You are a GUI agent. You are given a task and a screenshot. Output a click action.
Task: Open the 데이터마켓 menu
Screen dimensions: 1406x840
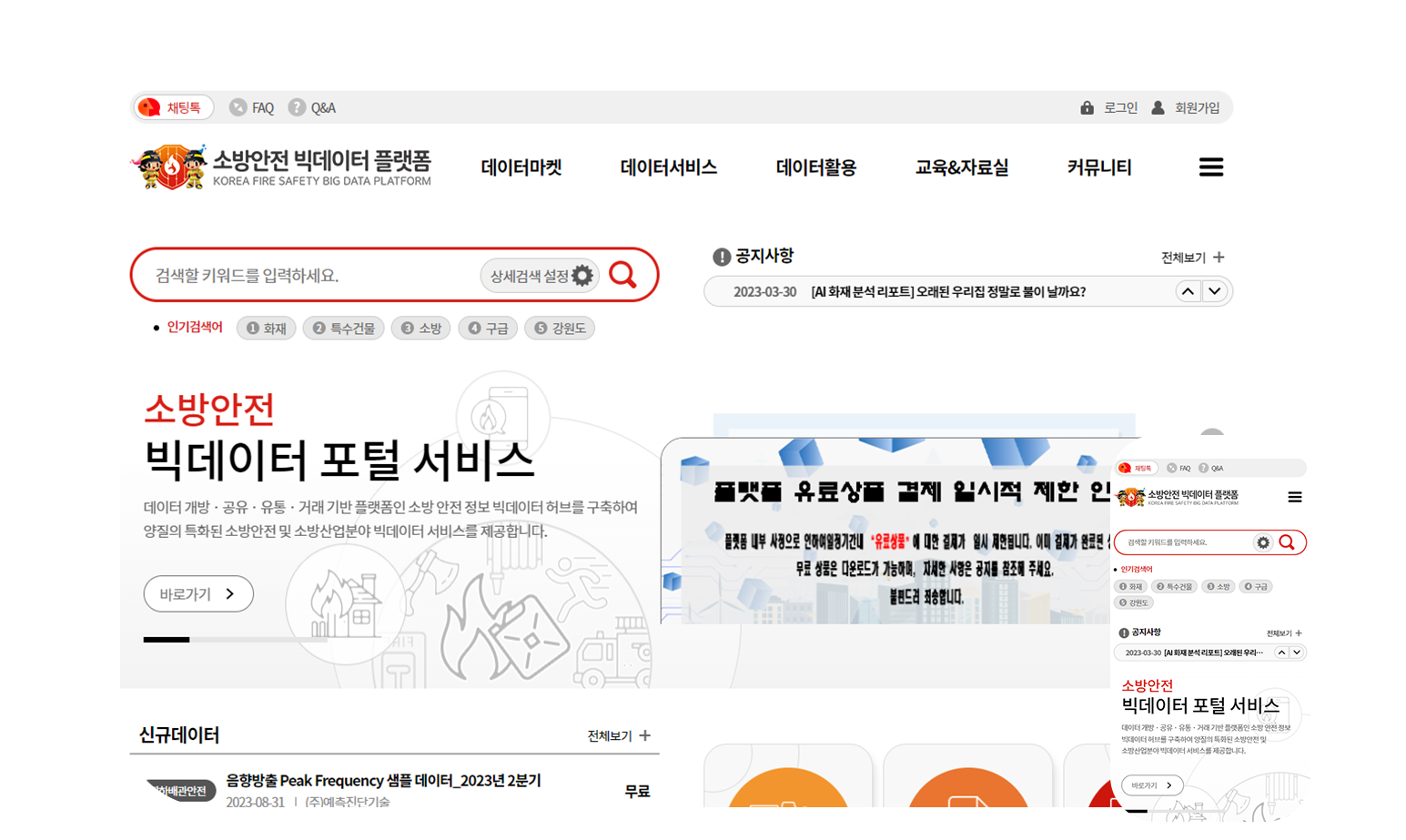tap(521, 167)
